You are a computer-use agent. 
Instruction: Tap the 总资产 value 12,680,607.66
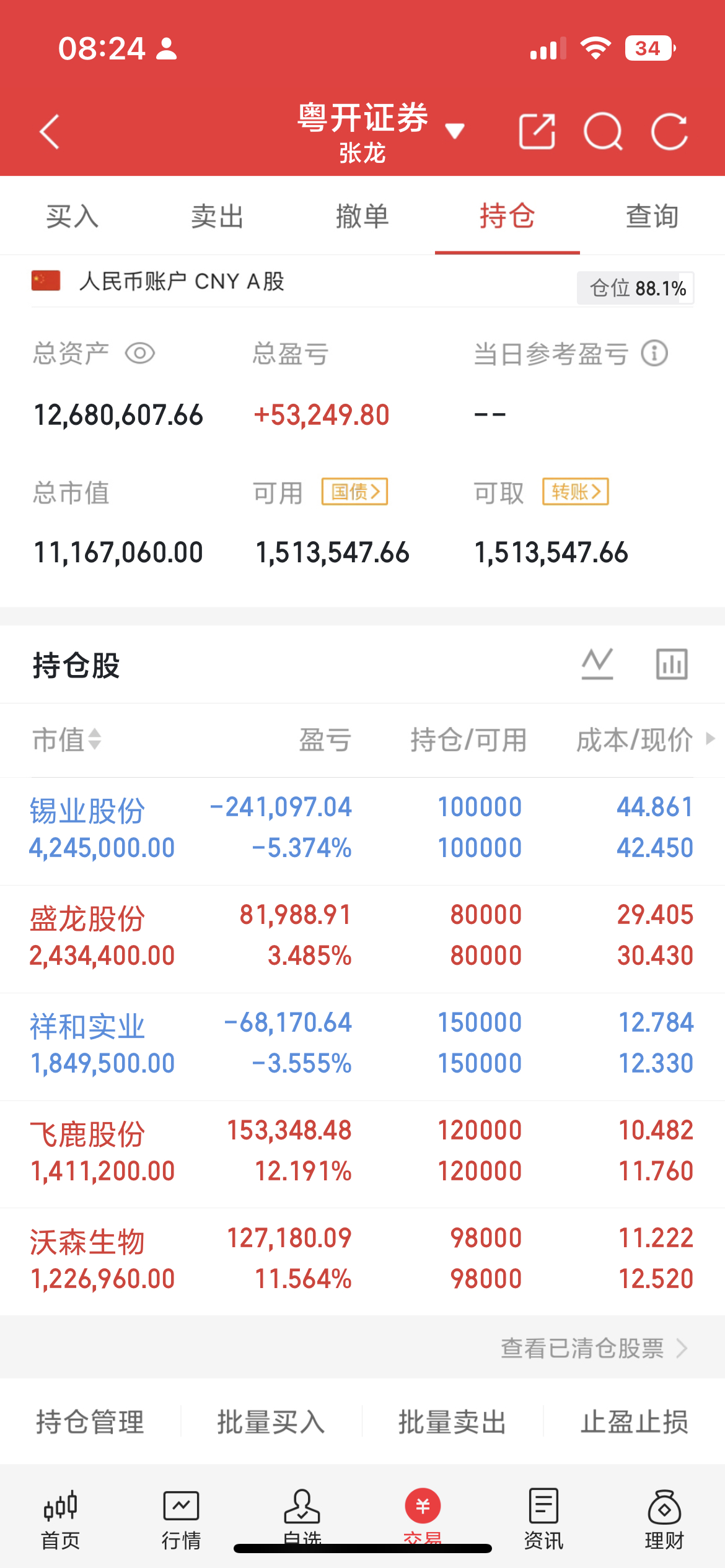coord(118,414)
